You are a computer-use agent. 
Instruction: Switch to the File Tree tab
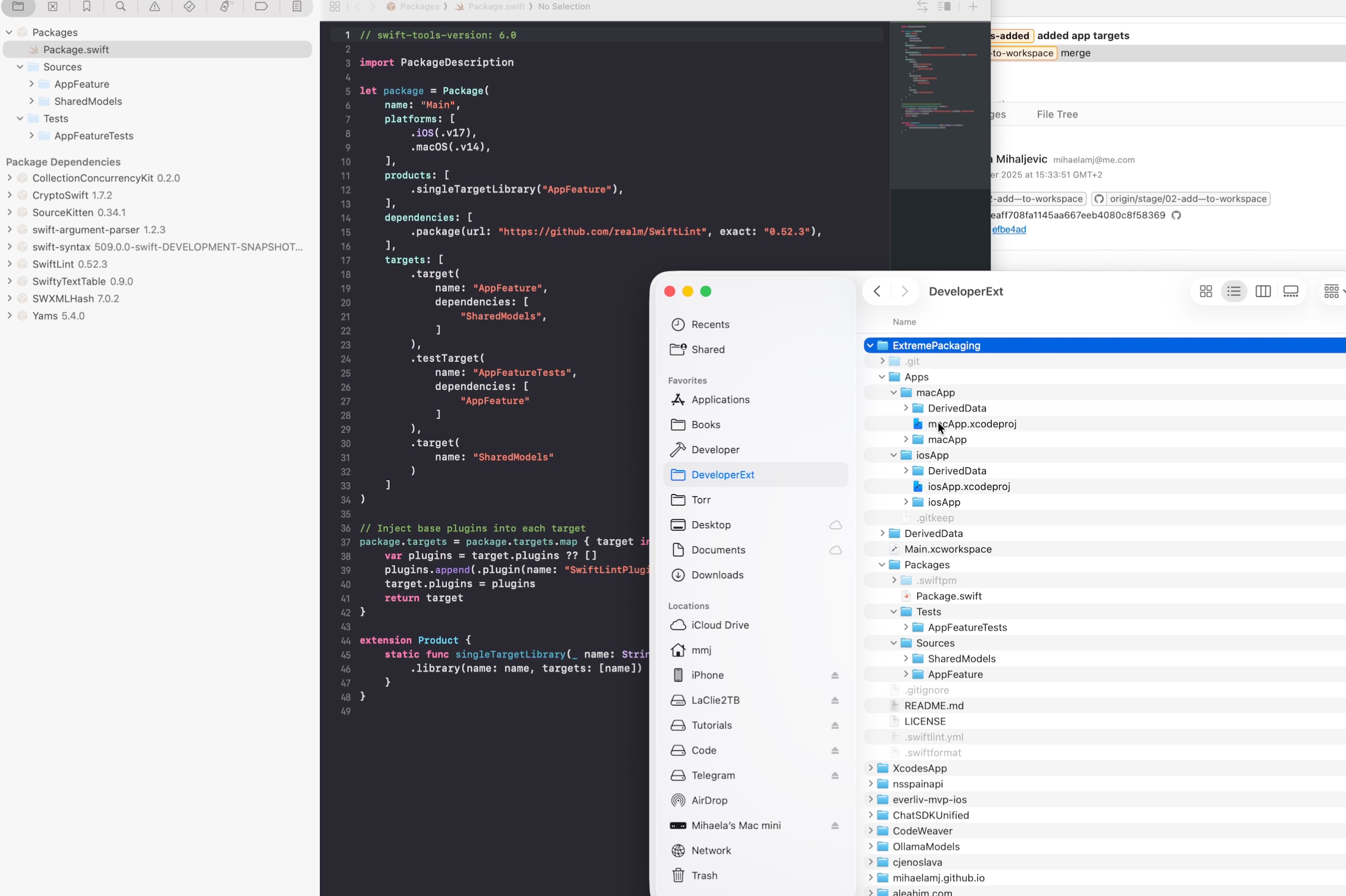(1057, 114)
